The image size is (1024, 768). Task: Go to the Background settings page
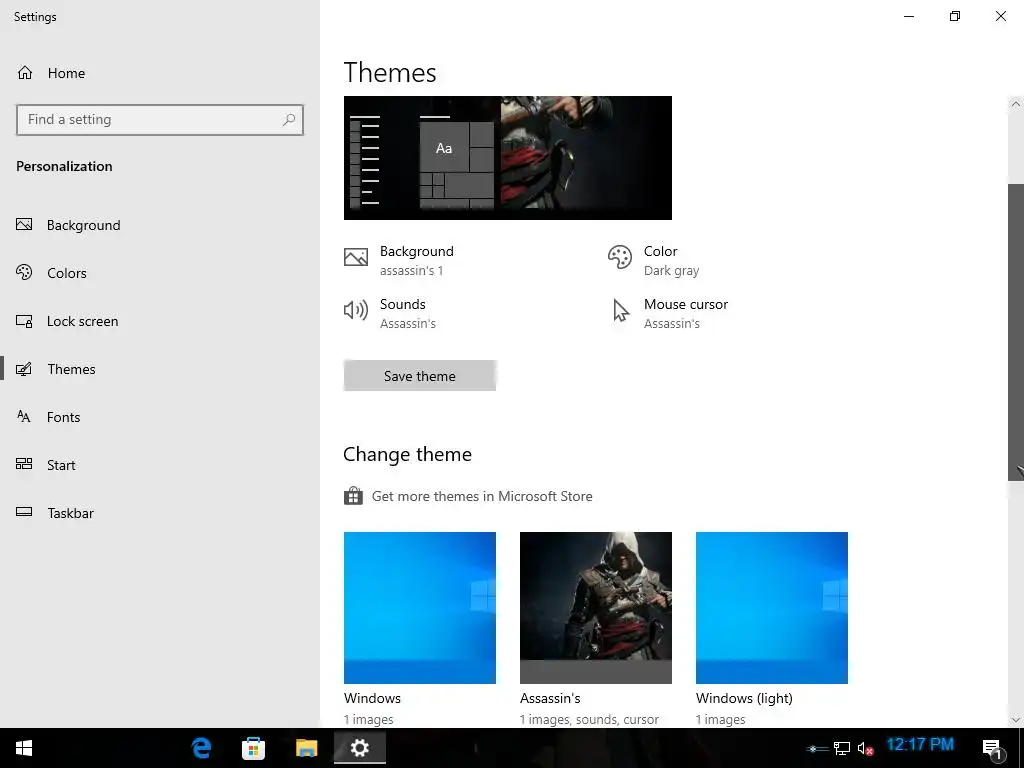(84, 225)
